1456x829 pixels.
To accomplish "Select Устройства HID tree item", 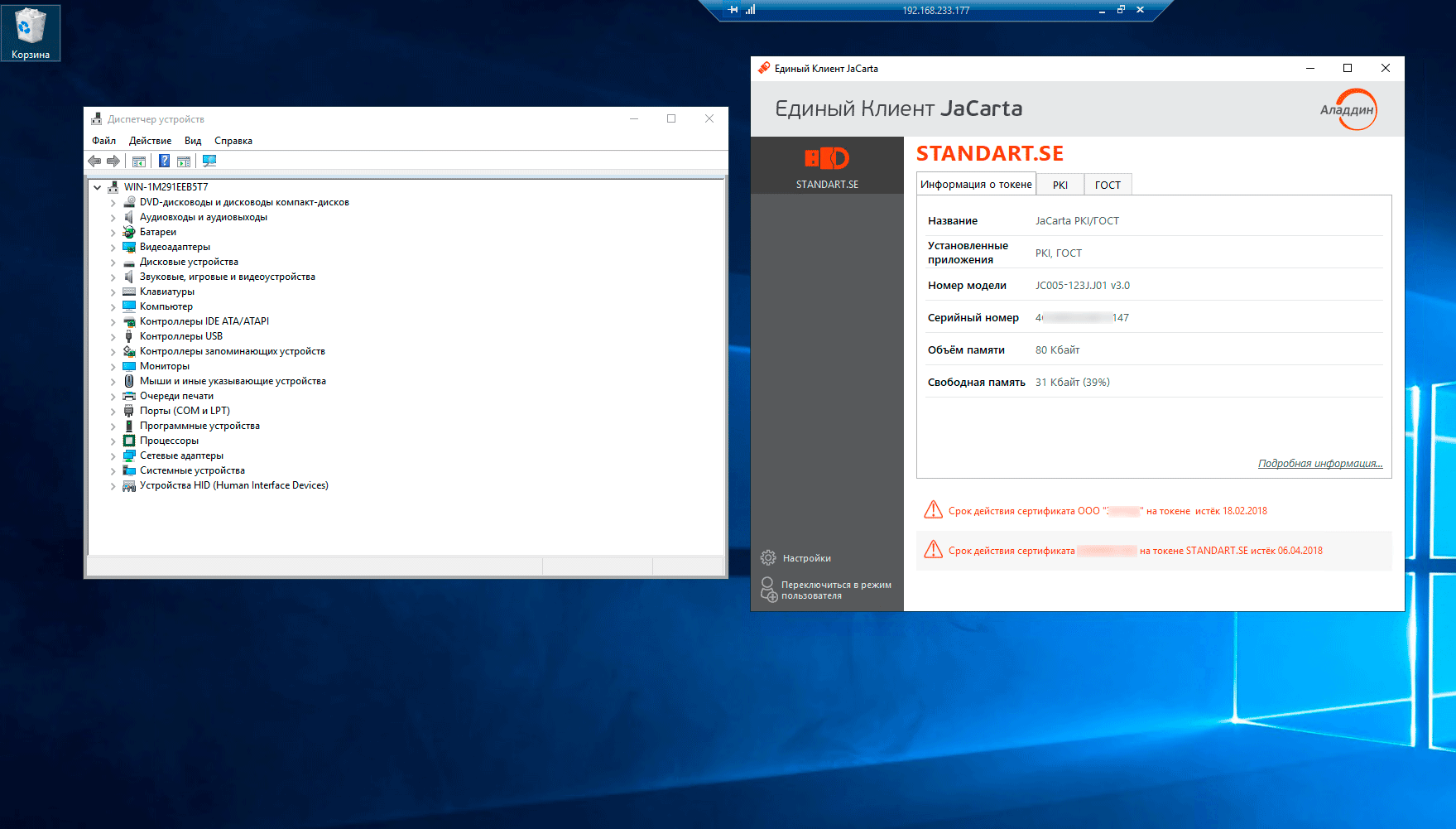I will (x=233, y=485).
